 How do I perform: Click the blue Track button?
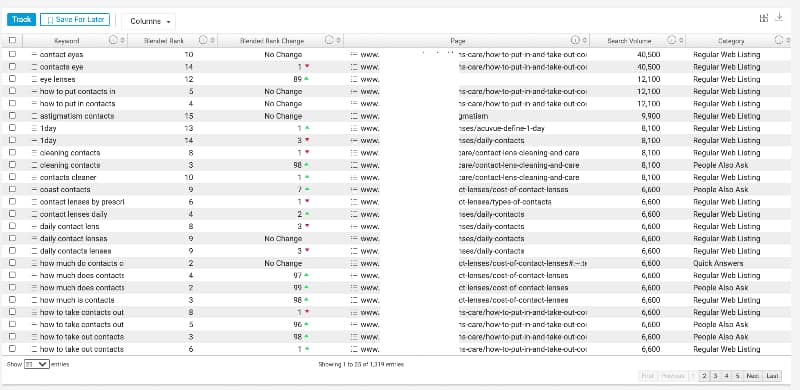click(x=21, y=19)
